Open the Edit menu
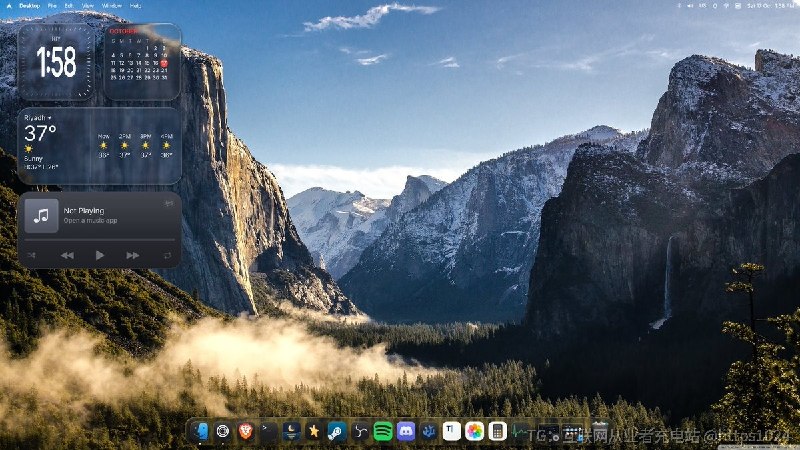 tap(68, 6)
